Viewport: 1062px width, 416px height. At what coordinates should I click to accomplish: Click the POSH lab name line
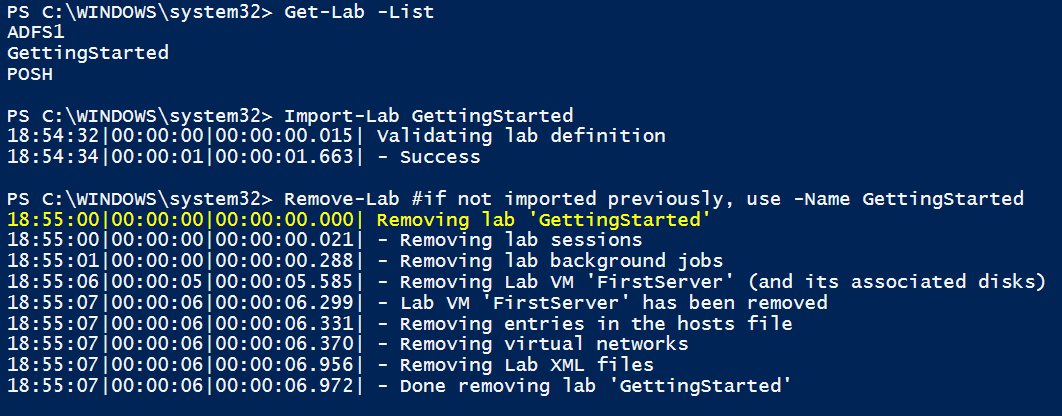coord(29,73)
